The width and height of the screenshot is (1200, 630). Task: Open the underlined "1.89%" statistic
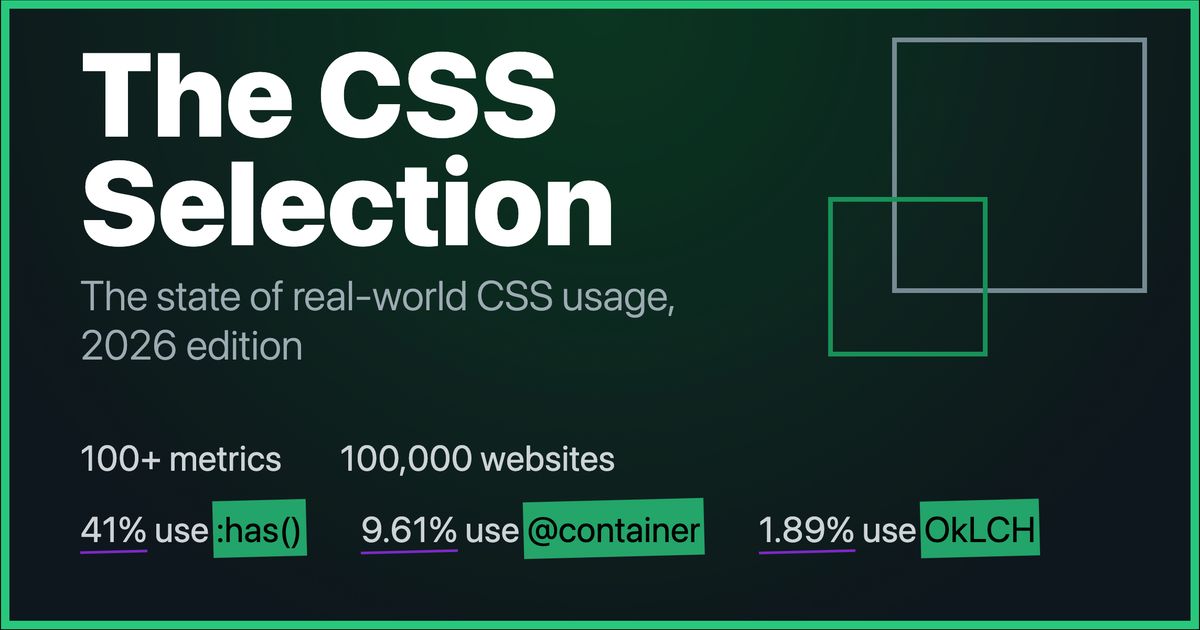coord(807,532)
